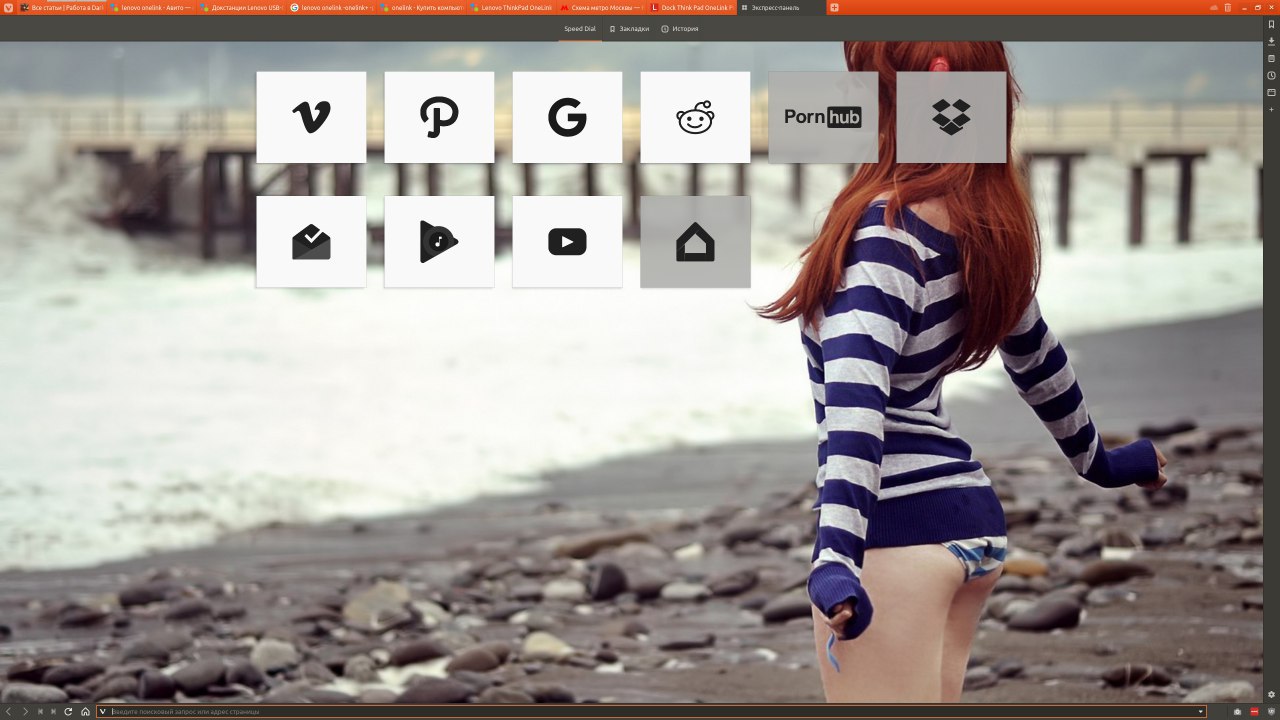1280x720 pixels.
Task: Add a web panel with plus icon
Action: 1271,109
